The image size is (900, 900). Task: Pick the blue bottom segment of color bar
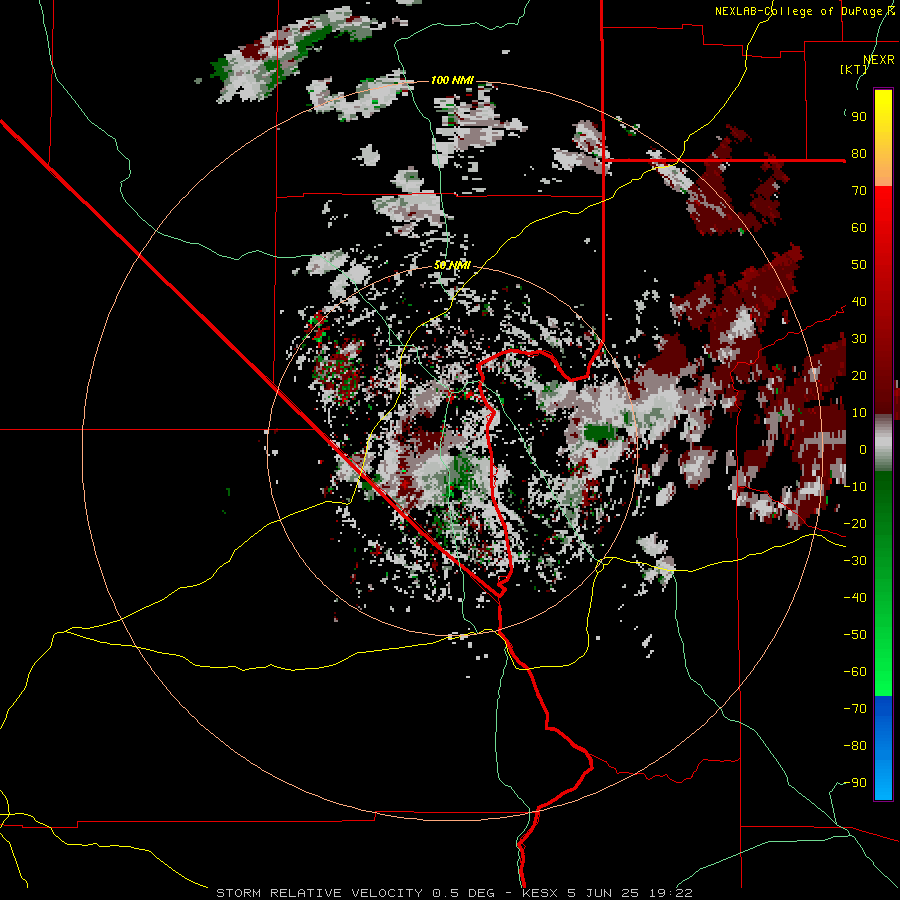coord(883,748)
